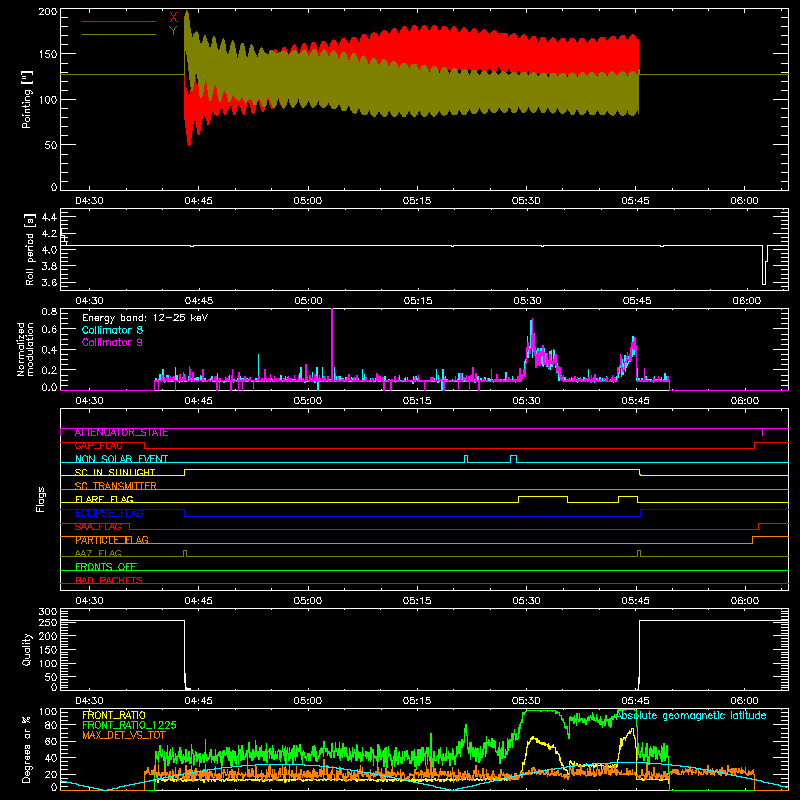Click the 3.6 tick on Roll period axis
The width and height of the screenshot is (800, 800).
[x=49, y=283]
